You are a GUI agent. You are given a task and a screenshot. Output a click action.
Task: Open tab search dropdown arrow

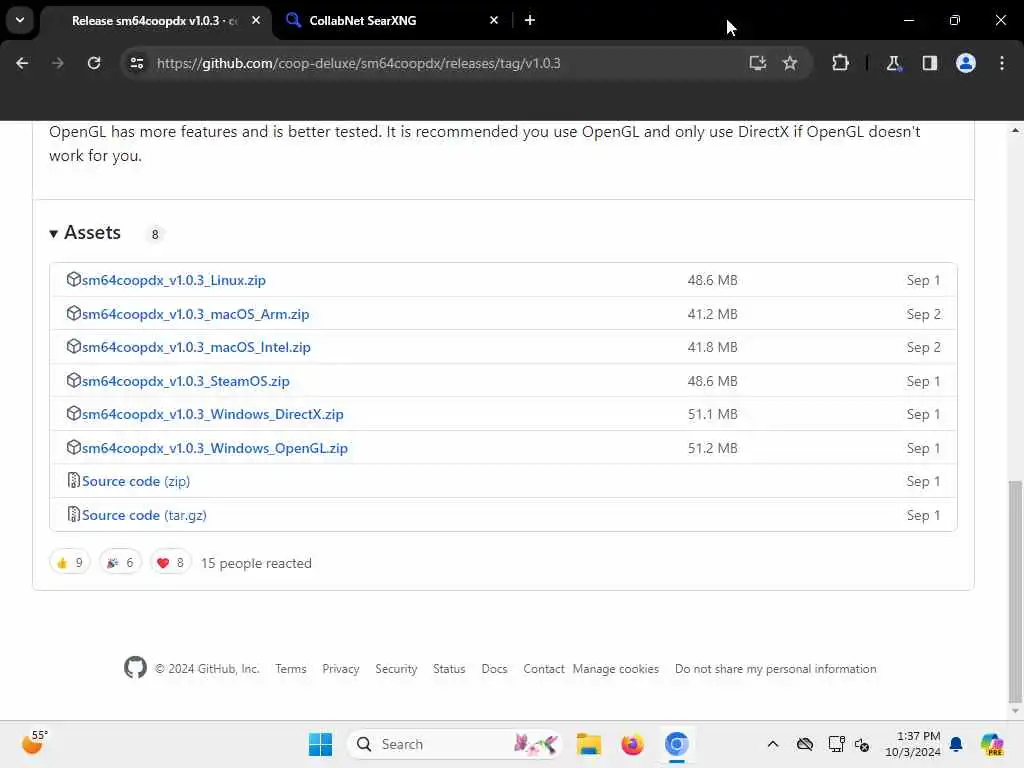[x=20, y=20]
